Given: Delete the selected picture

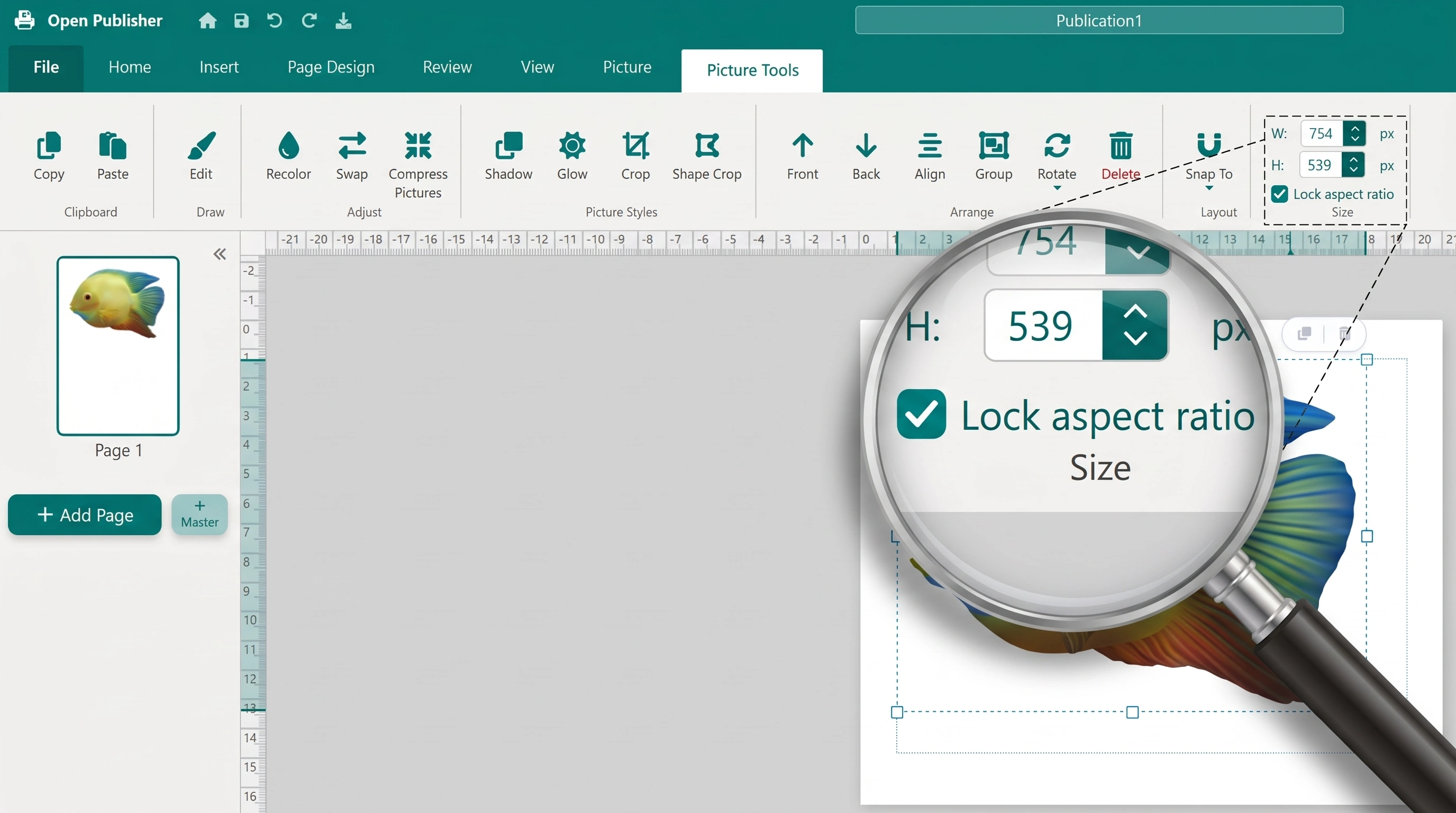Looking at the screenshot, I should click(x=1120, y=156).
